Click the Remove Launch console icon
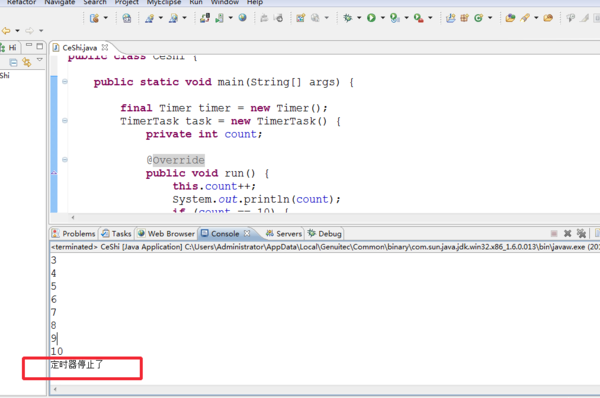 567,233
